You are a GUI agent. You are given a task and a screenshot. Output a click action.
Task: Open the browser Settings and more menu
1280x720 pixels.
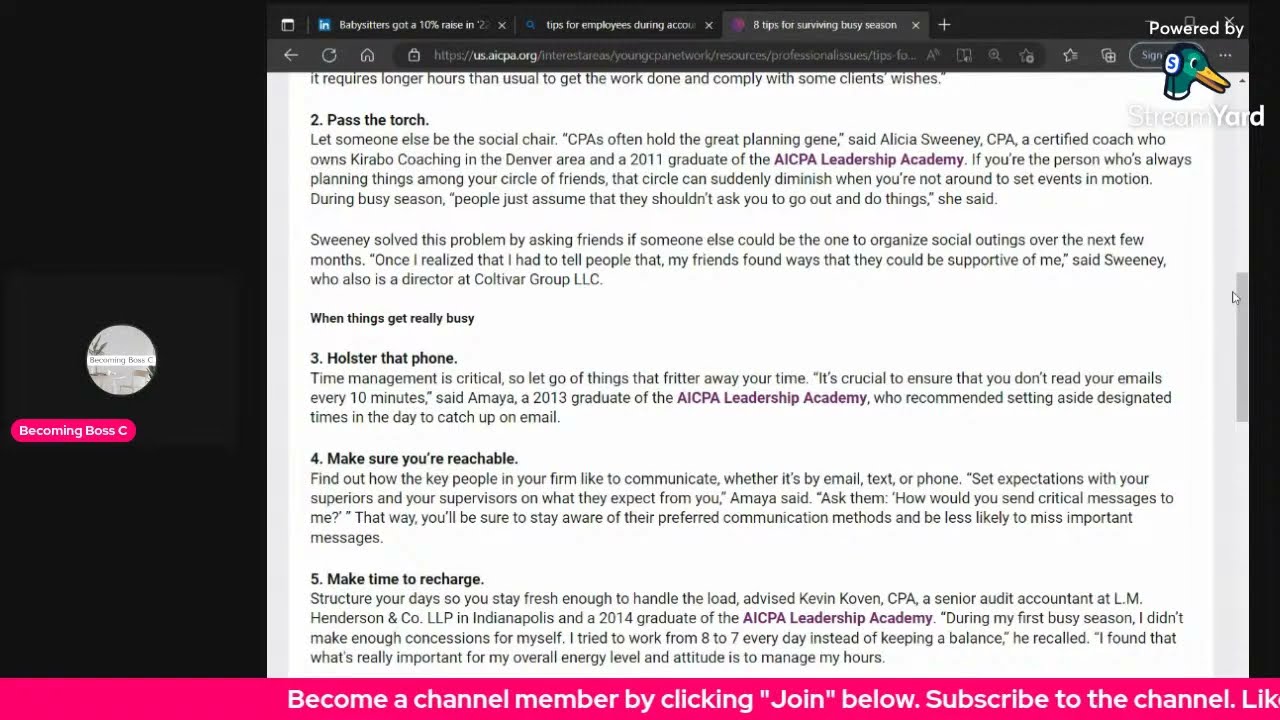1225,55
